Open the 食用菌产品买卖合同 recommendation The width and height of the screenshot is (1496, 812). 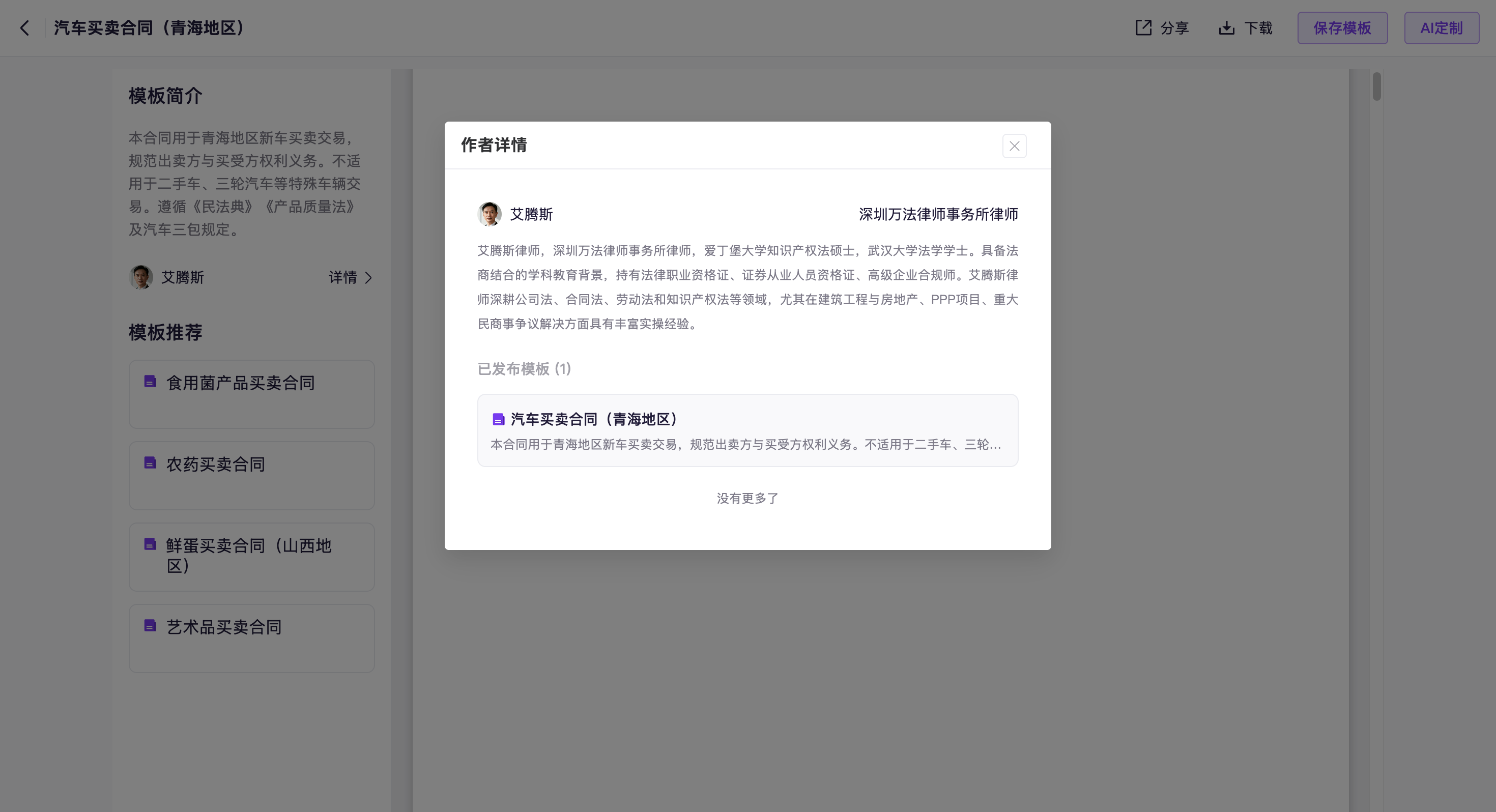[251, 394]
